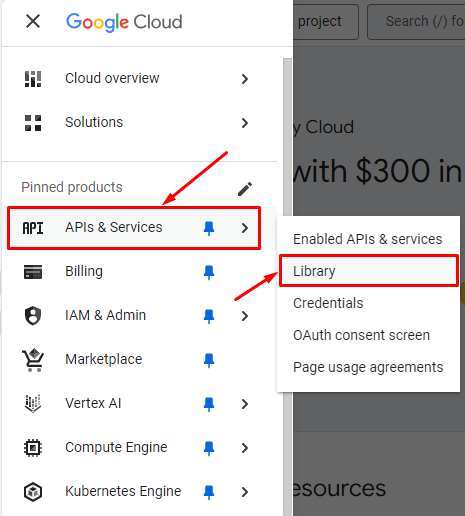Click the navigation menu scrollbar
465x516 pixels.
287,287
